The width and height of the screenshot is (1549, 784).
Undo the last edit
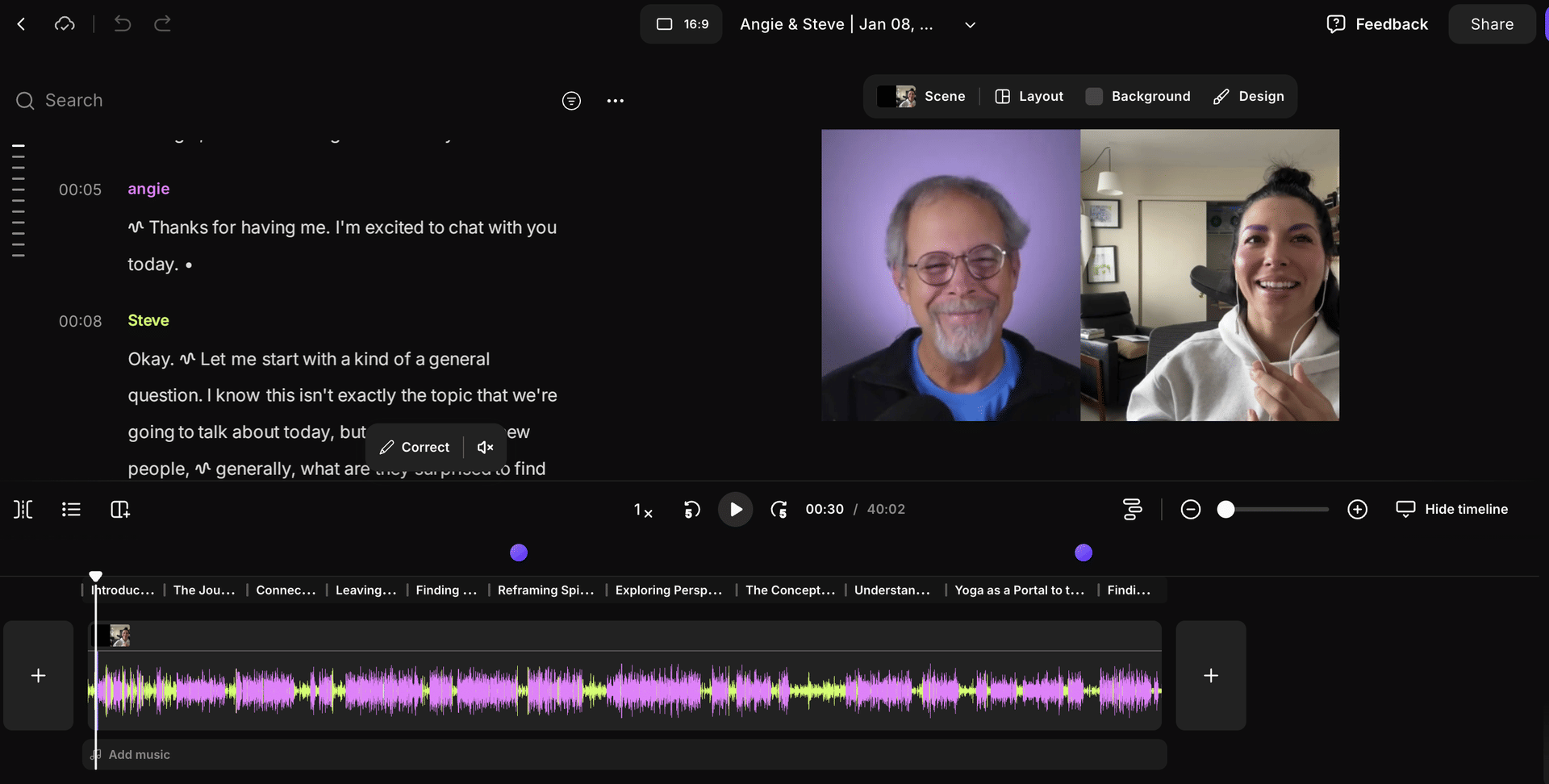pos(123,24)
